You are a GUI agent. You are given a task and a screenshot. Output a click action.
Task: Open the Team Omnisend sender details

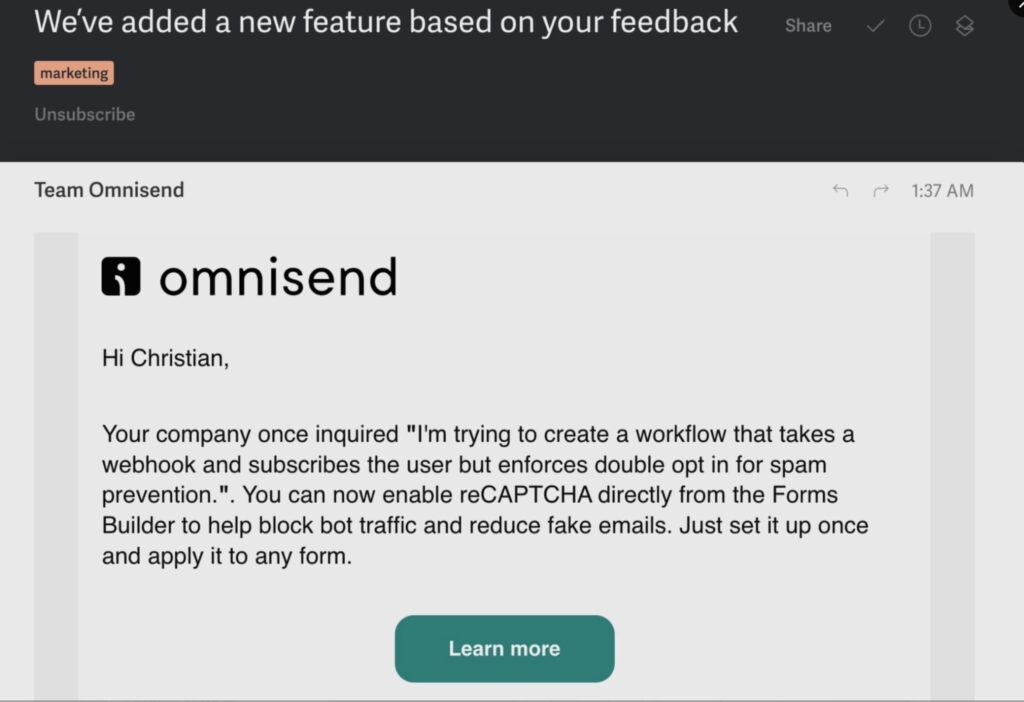[x=109, y=190]
